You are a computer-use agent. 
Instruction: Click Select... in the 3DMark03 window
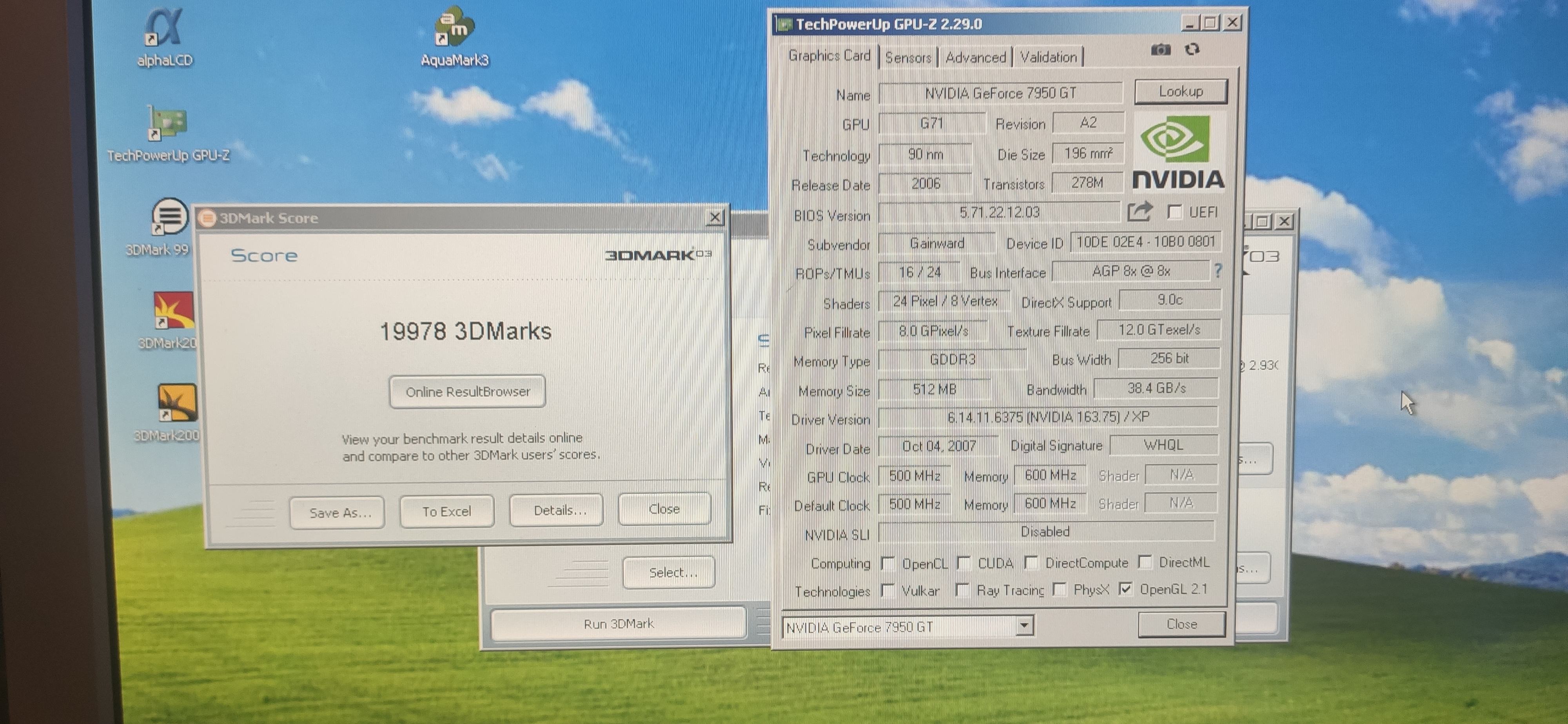point(669,572)
